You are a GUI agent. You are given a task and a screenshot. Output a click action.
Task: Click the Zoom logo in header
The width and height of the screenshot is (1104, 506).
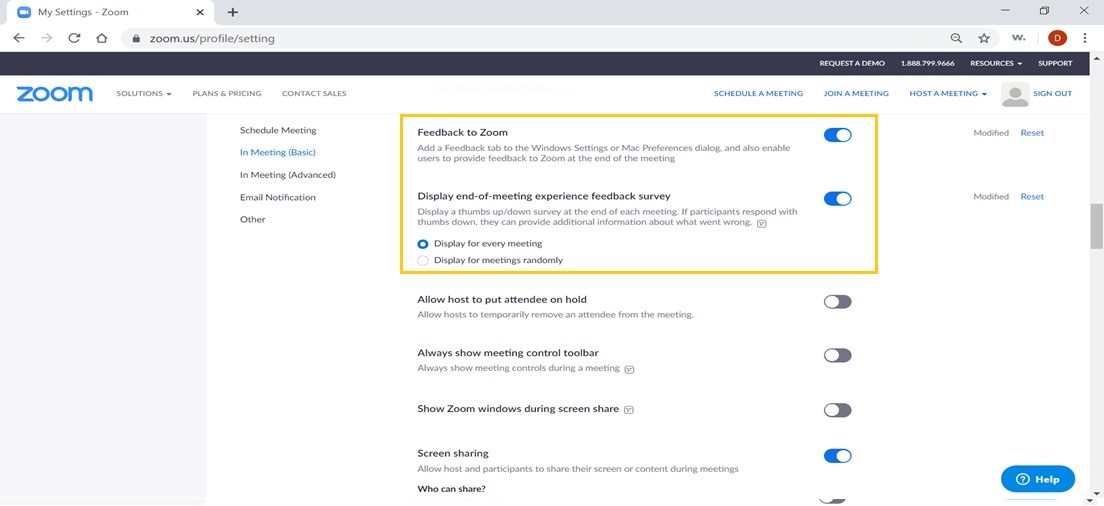[x=54, y=93]
